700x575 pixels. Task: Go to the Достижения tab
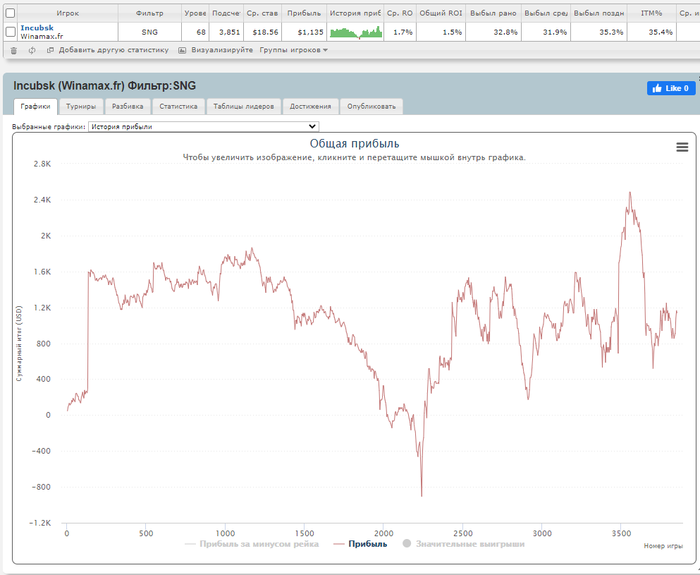coord(310,106)
